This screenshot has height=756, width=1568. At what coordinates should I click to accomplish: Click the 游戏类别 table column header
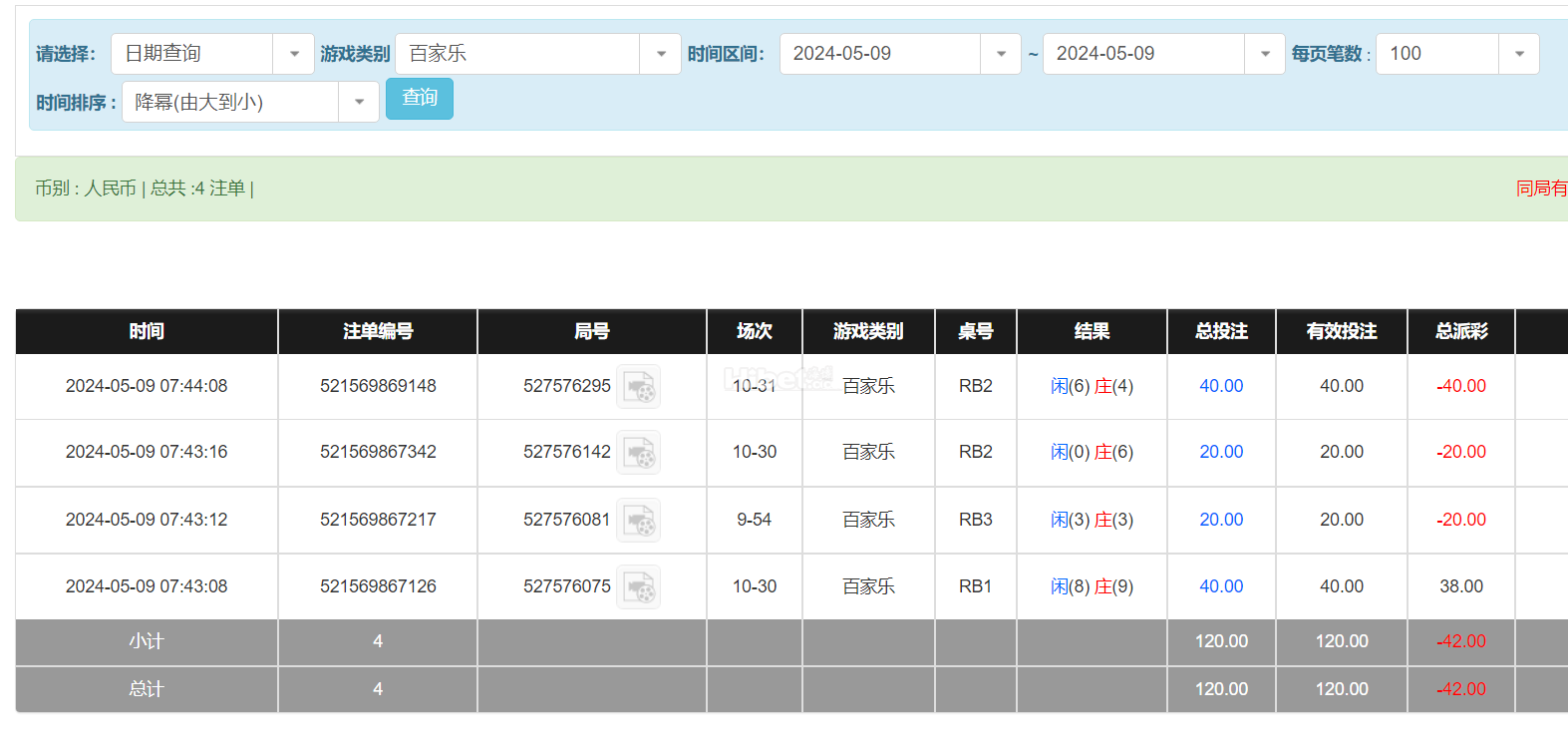(868, 331)
